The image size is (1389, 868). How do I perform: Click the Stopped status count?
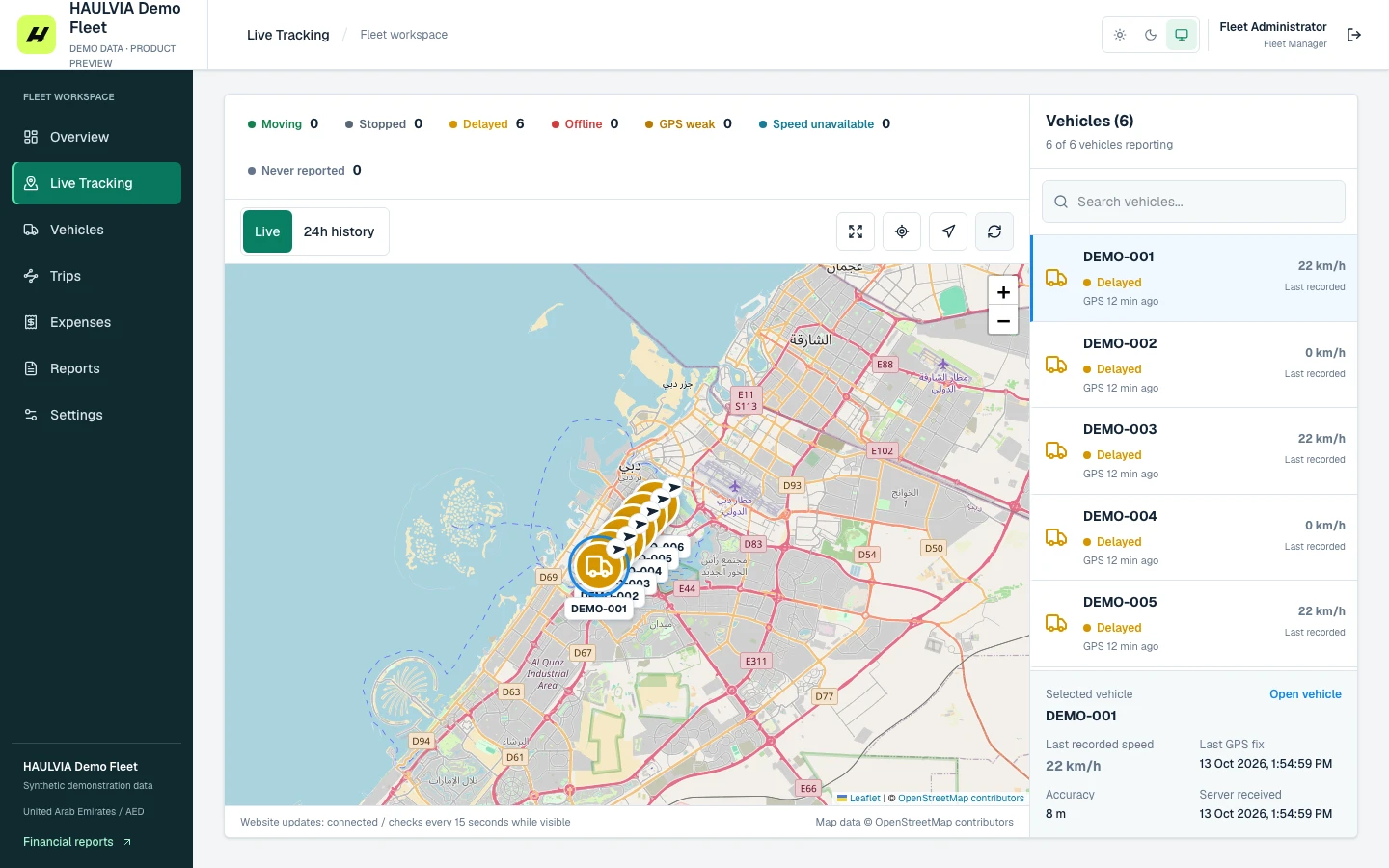pyautogui.click(x=384, y=124)
